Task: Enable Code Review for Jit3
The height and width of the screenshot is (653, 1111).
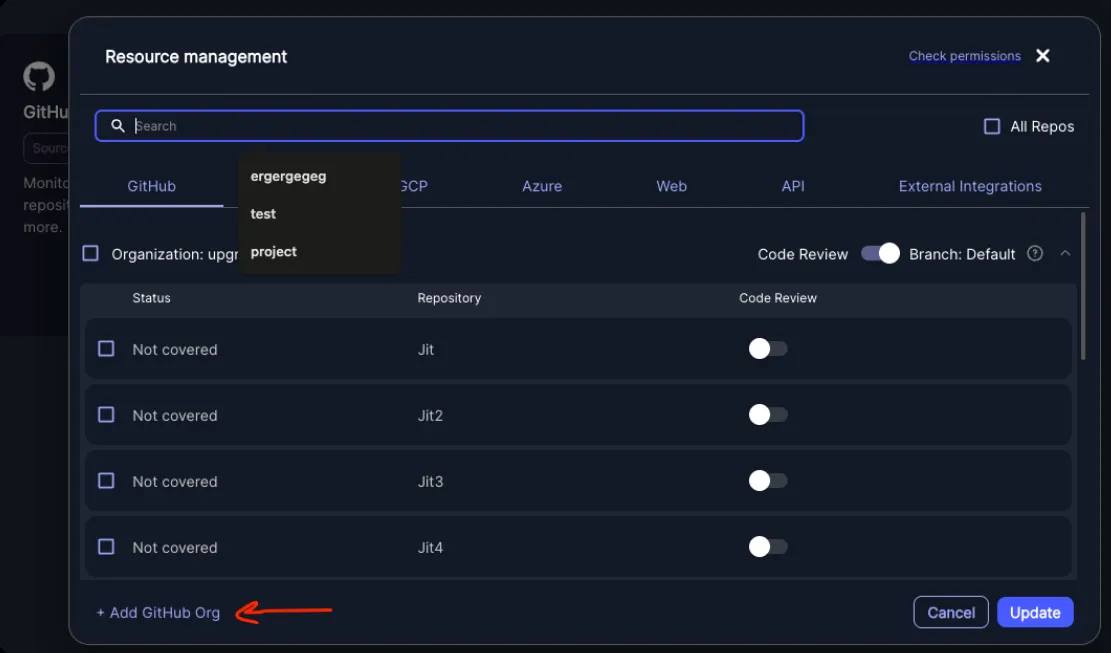Action: [768, 481]
